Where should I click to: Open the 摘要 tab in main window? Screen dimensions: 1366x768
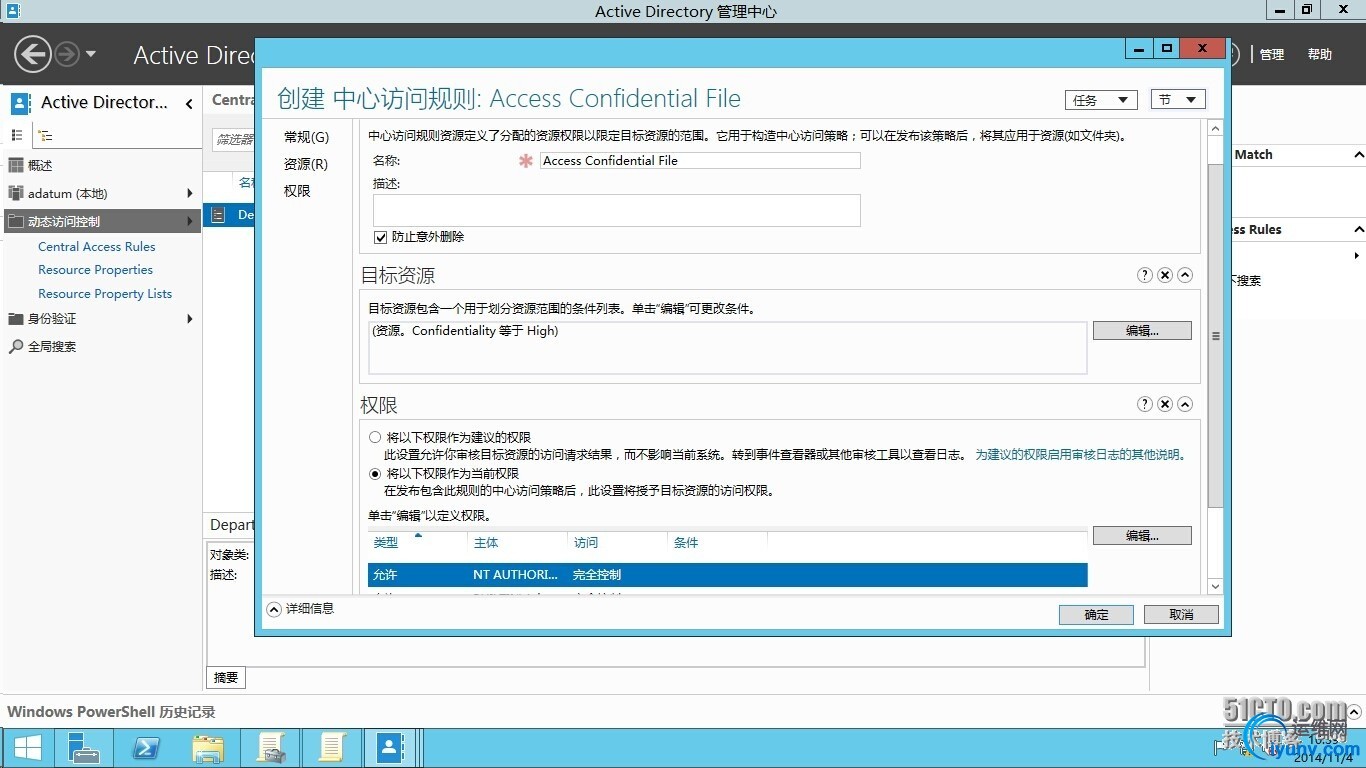tap(226, 678)
